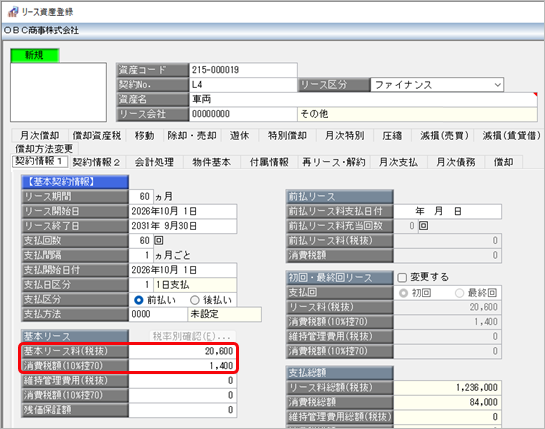Click the basic lease 消費税額 field 1,400
Image resolution: width=545 pixels, height=429 pixels.
tap(183, 366)
